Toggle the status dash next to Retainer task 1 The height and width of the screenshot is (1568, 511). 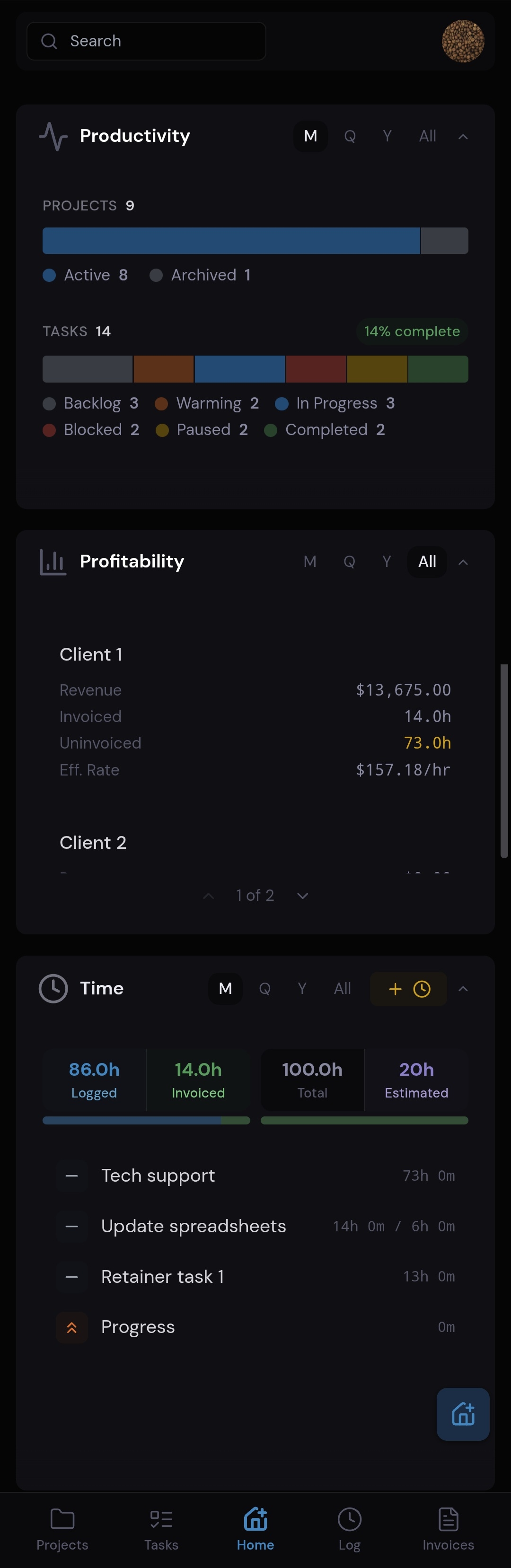pyautogui.click(x=71, y=1277)
